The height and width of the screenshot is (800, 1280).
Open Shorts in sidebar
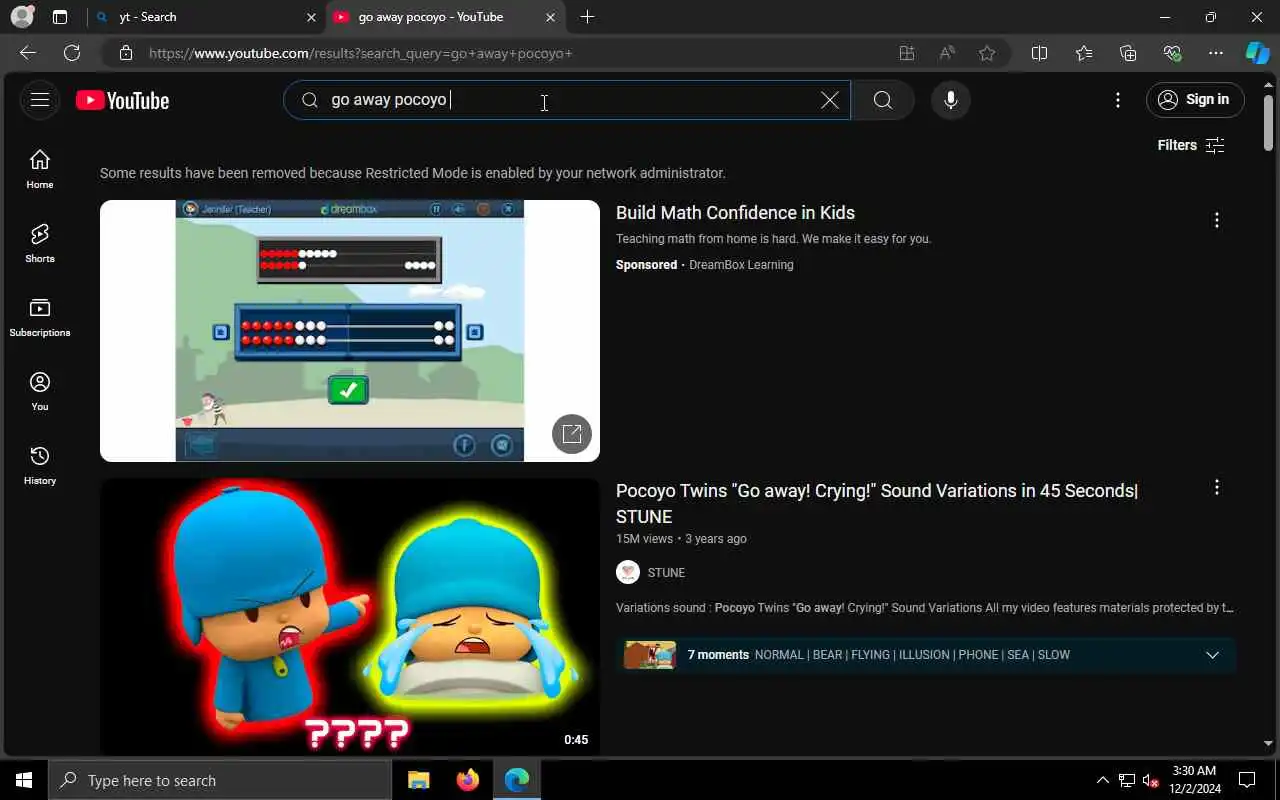(x=40, y=243)
